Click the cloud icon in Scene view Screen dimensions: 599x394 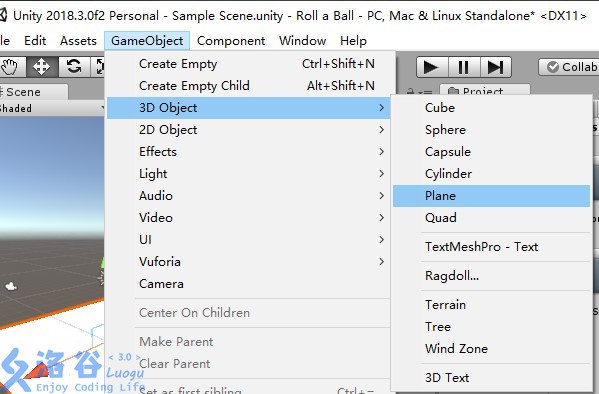pos(11,286)
